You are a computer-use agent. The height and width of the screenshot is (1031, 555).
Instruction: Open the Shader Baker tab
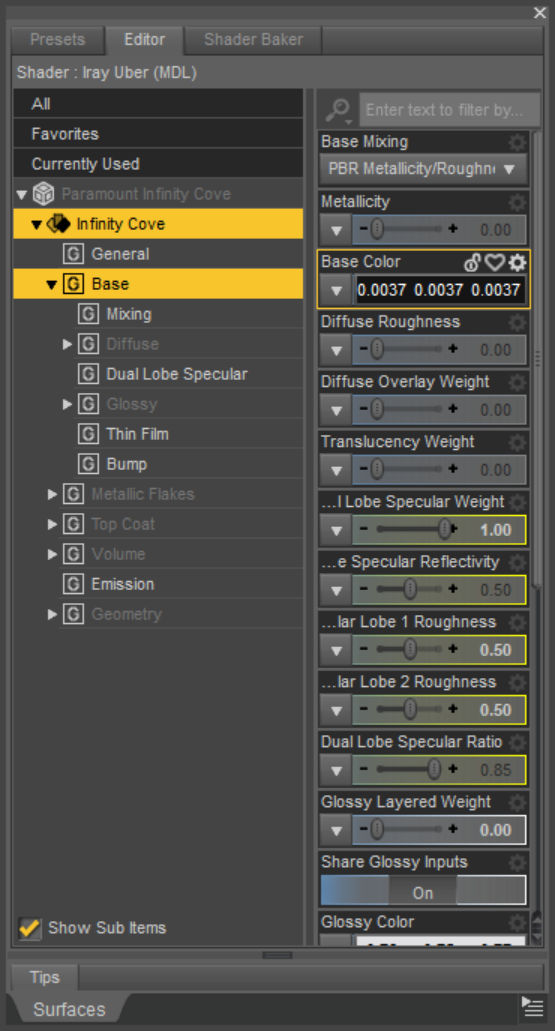pyautogui.click(x=253, y=40)
